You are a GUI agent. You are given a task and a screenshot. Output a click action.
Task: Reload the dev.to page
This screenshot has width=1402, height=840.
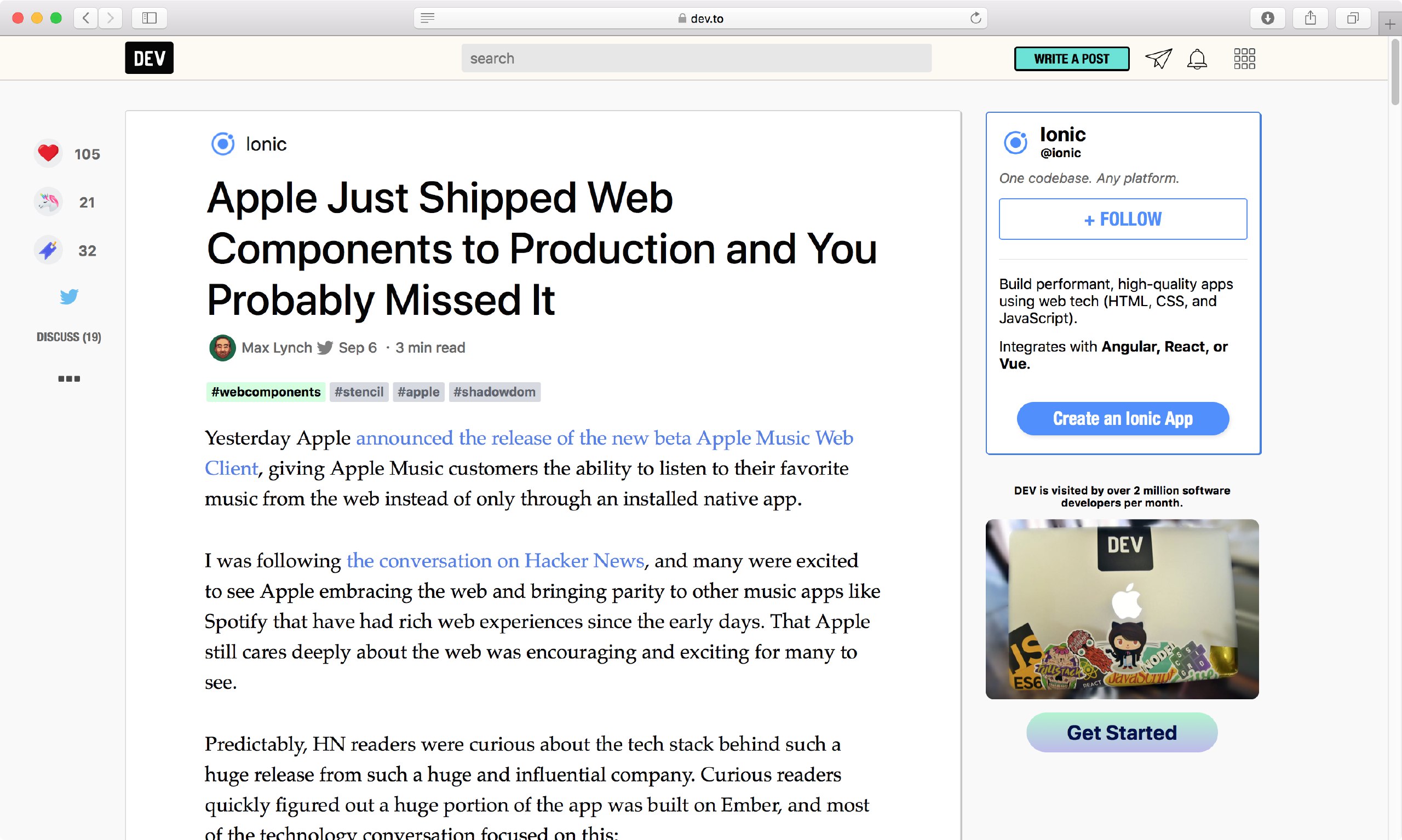(975, 18)
